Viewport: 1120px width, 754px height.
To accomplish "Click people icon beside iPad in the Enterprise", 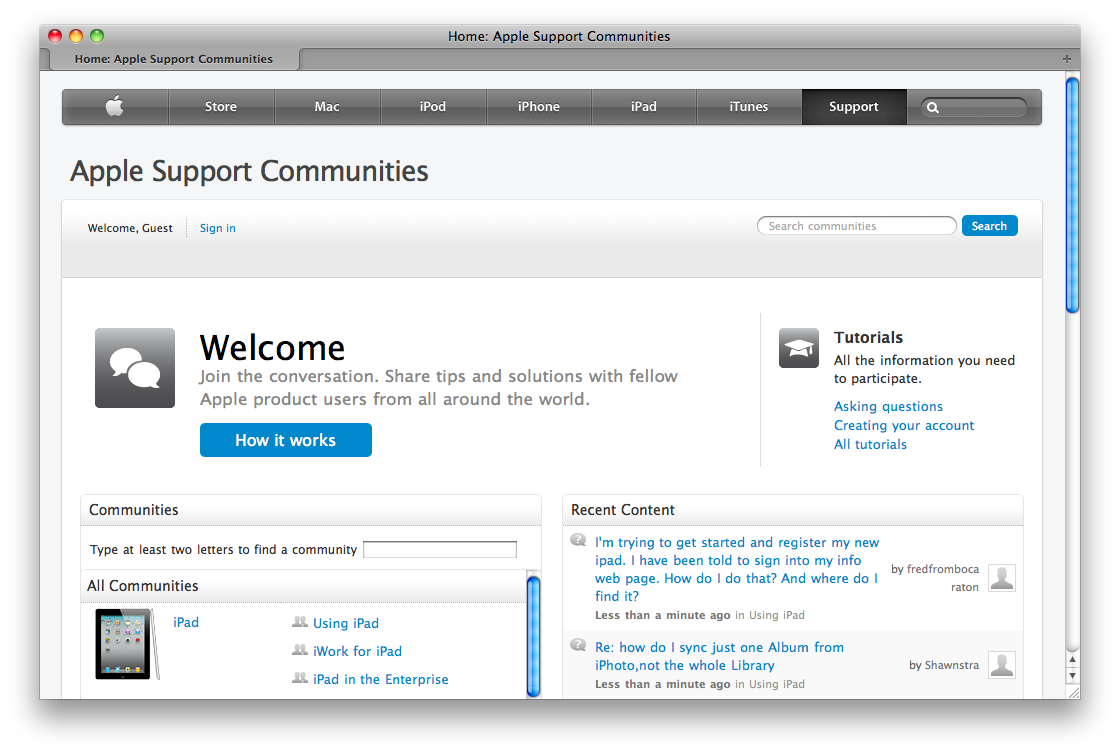I will tap(300, 678).
